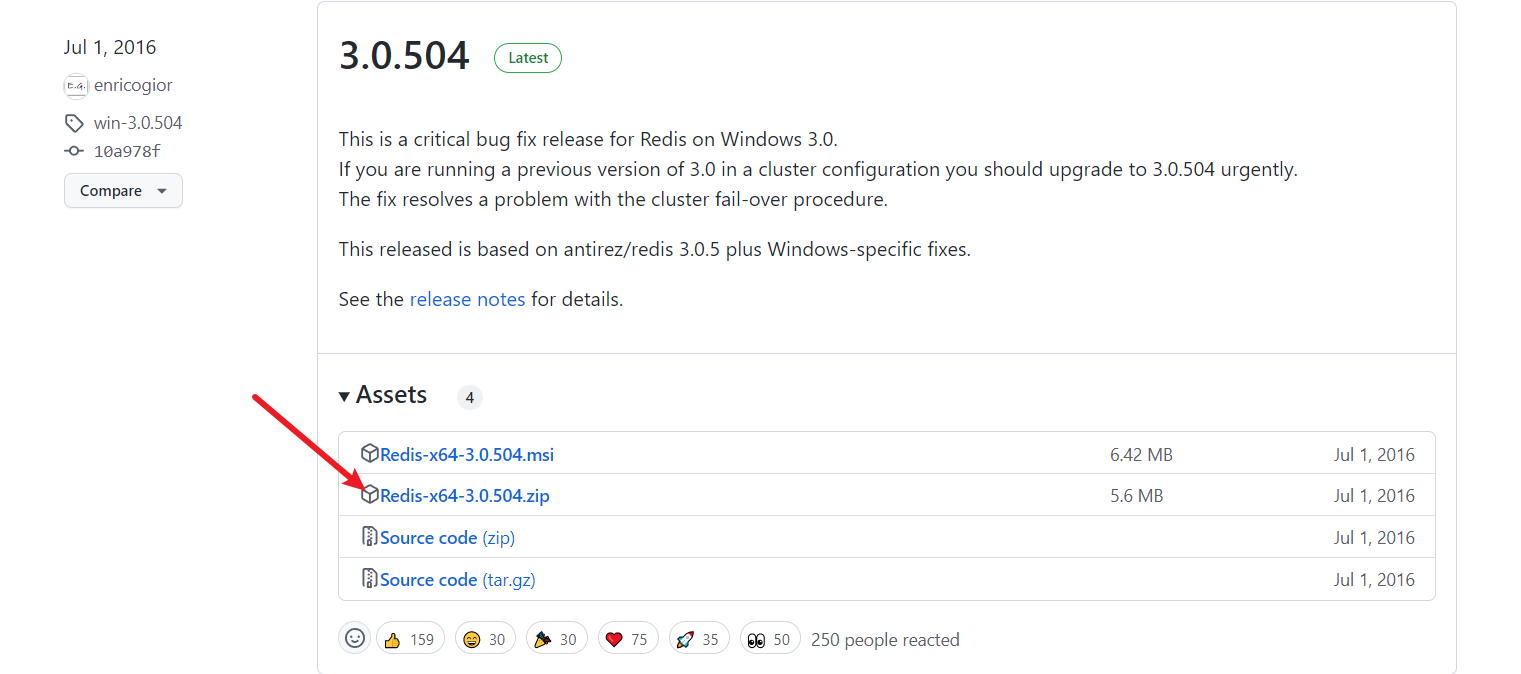Image resolution: width=1521 pixels, height=674 pixels.
Task: Click the zip file icon beside Source code (zip)
Action: (370, 536)
